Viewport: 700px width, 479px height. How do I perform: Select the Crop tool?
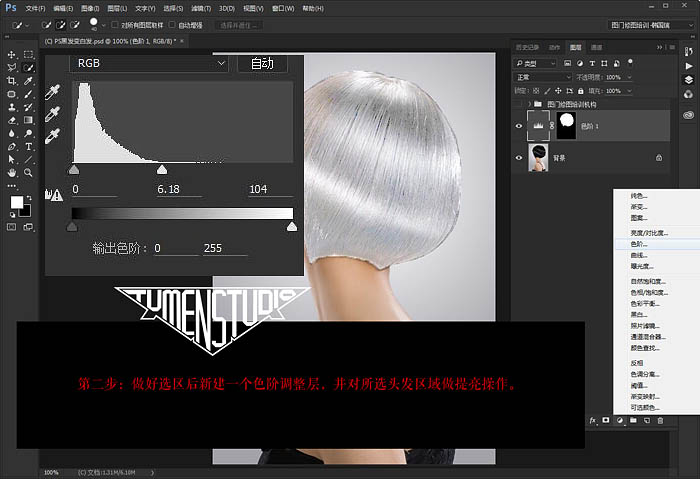coord(12,81)
